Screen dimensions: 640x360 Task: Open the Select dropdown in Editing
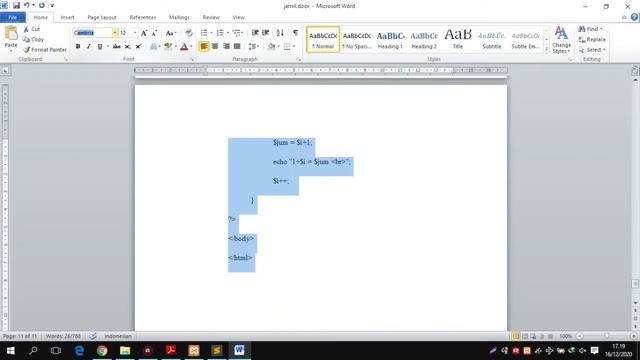pyautogui.click(x=592, y=50)
